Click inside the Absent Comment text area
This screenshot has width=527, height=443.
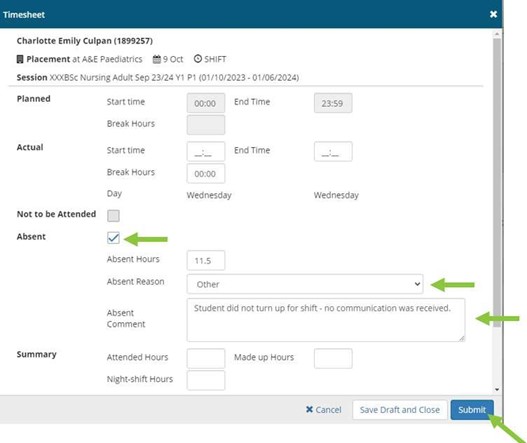(326, 320)
